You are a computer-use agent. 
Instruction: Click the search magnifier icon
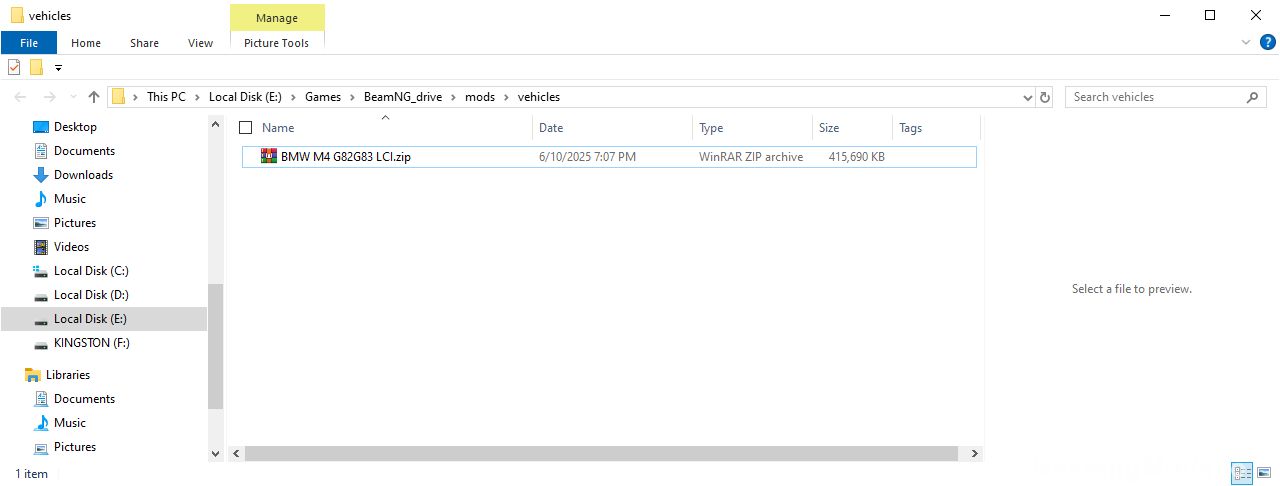1253,97
